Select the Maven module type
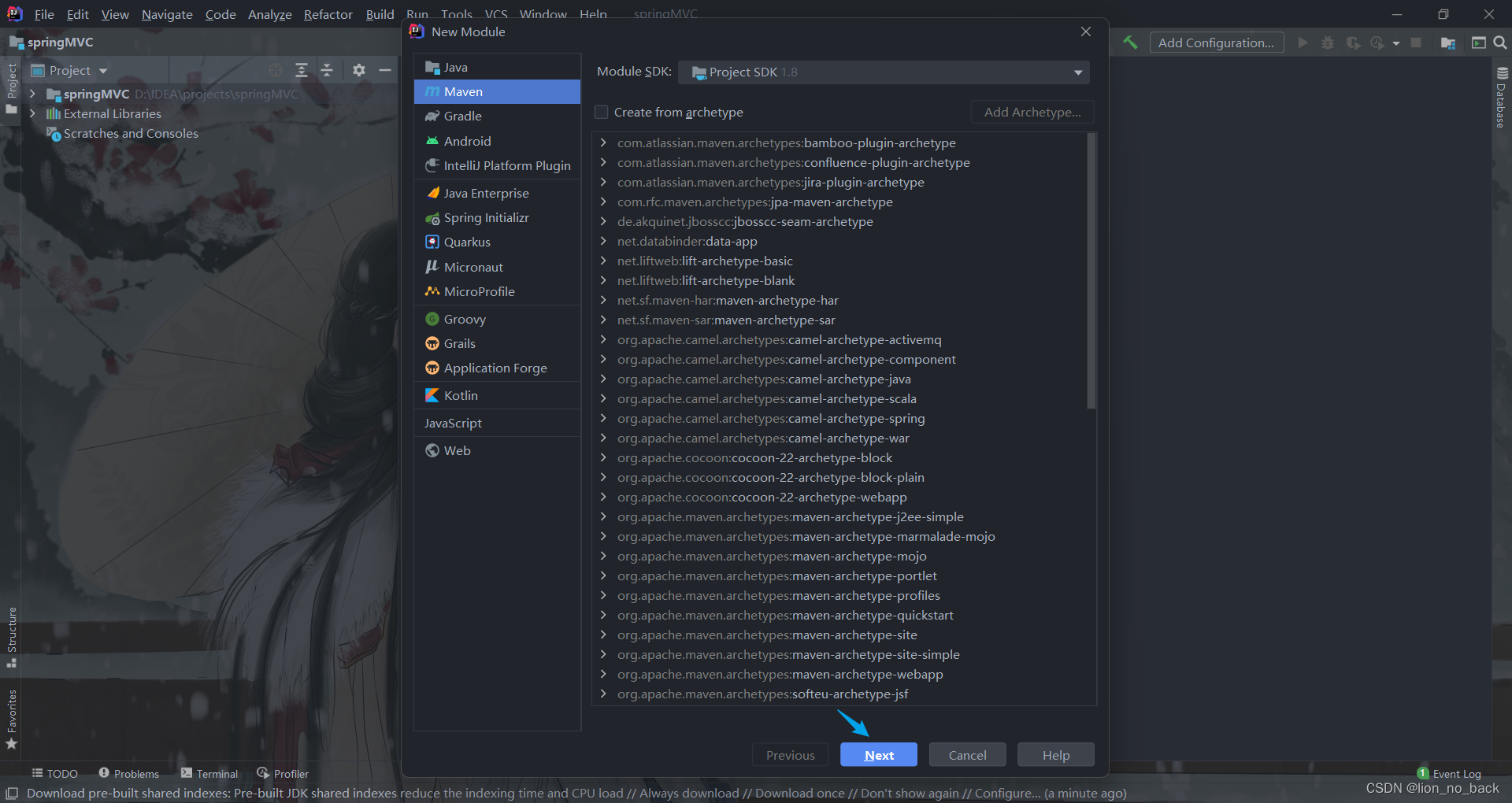Screen dimensions: 1512x803 497,91
